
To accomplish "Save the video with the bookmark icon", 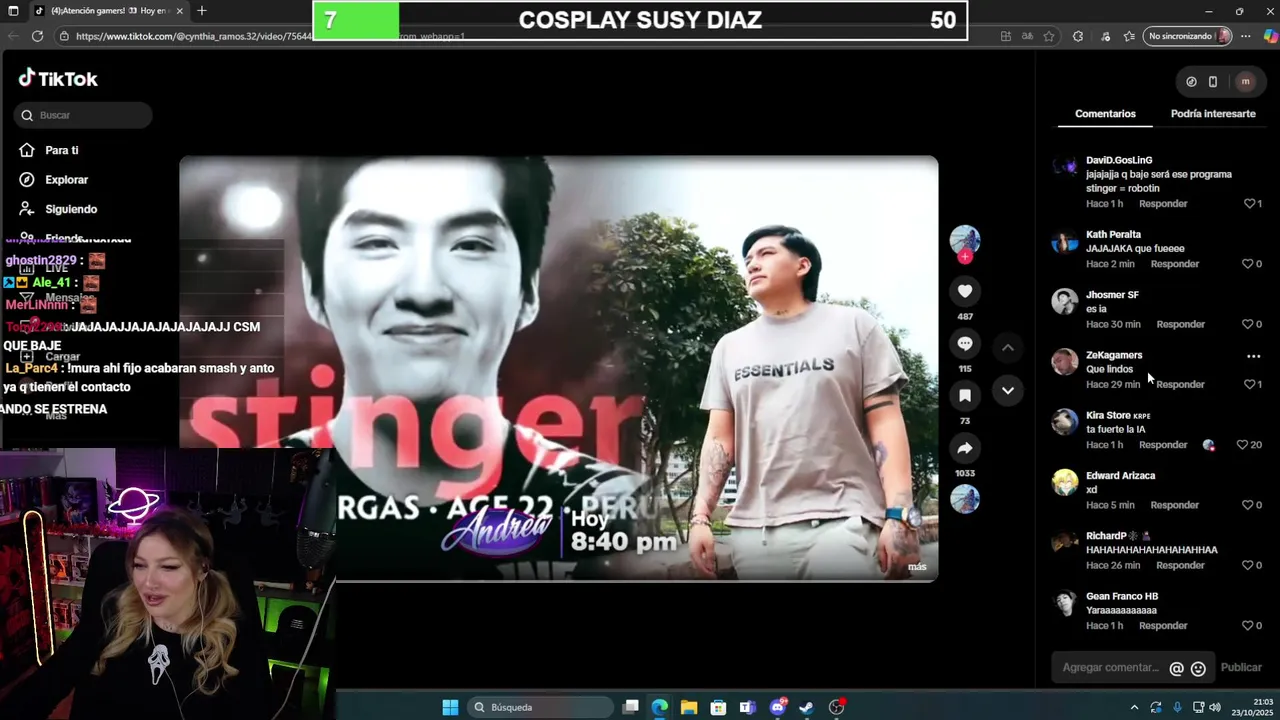I will point(965,395).
